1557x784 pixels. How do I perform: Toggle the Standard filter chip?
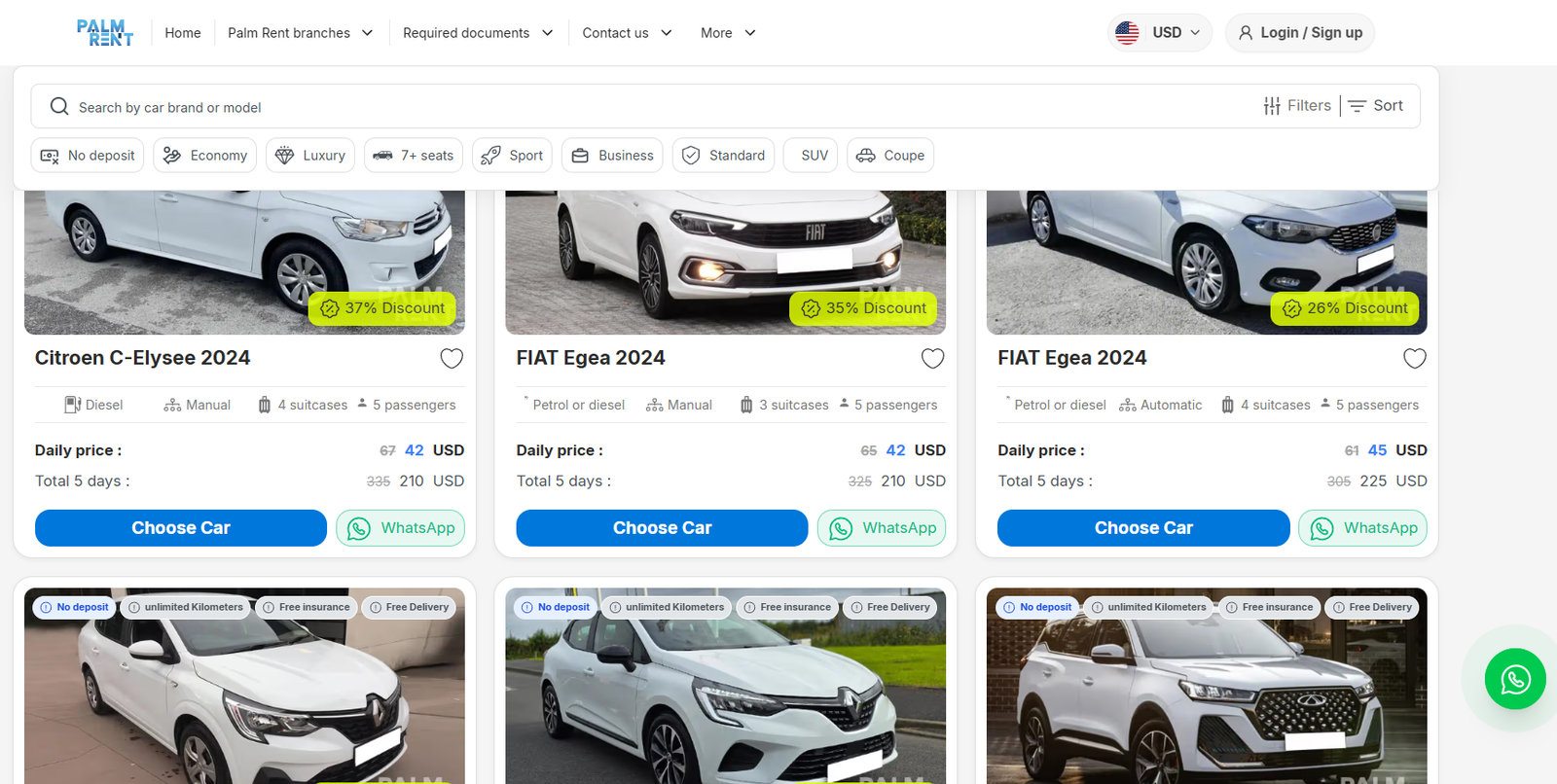[723, 156]
